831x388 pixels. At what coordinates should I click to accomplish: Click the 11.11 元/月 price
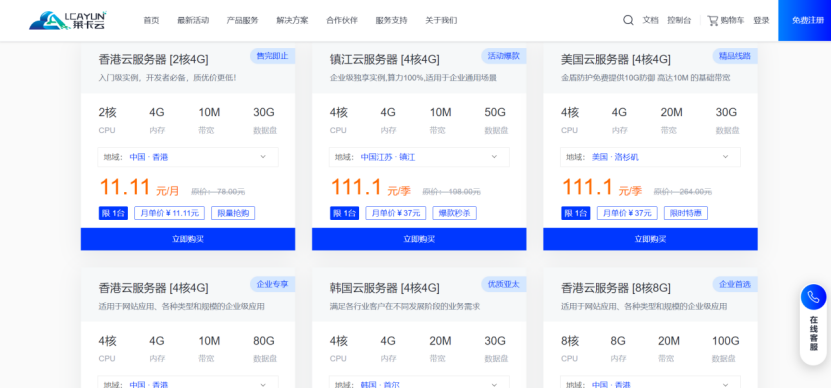139,188
